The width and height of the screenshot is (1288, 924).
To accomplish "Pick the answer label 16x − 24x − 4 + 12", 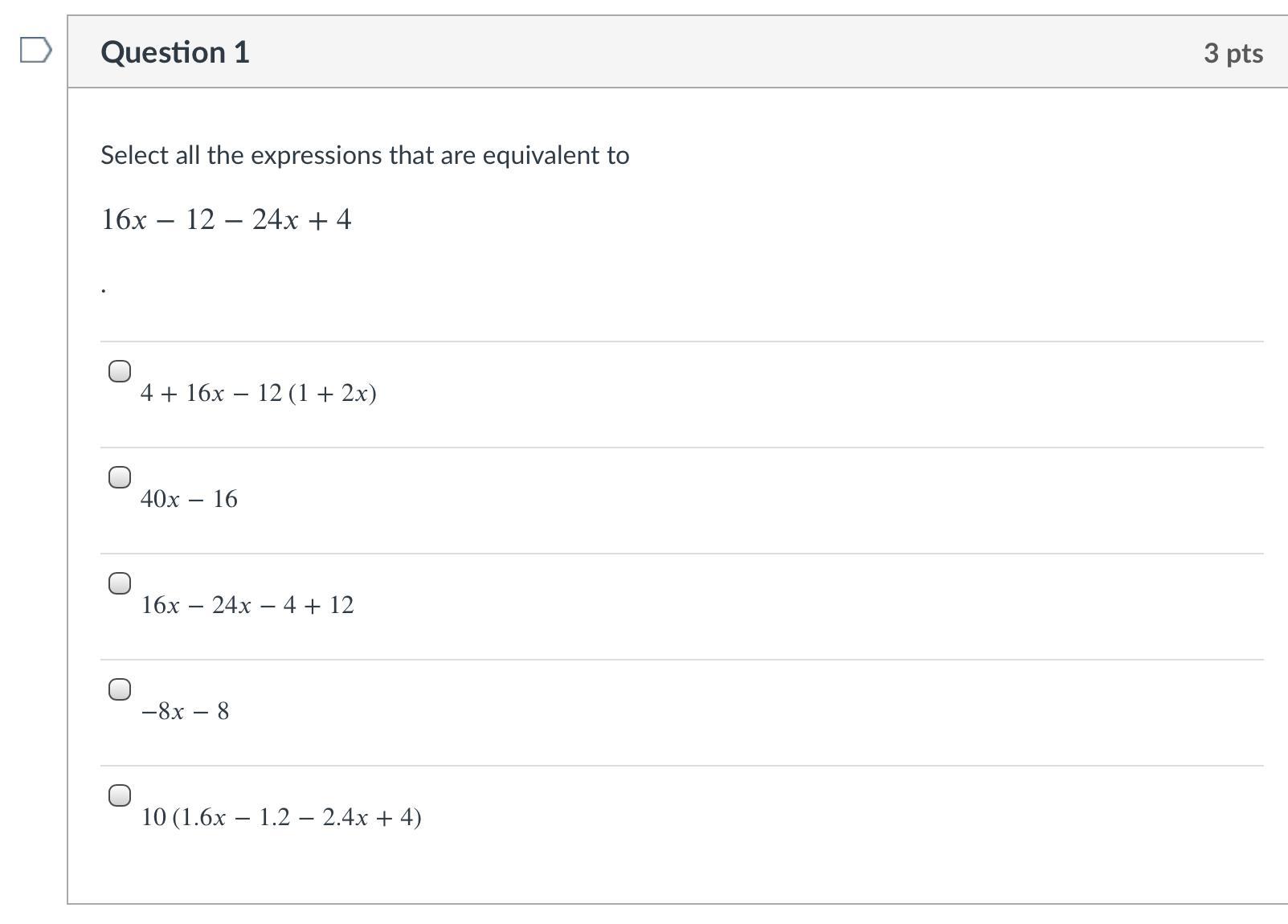I will click(x=247, y=605).
